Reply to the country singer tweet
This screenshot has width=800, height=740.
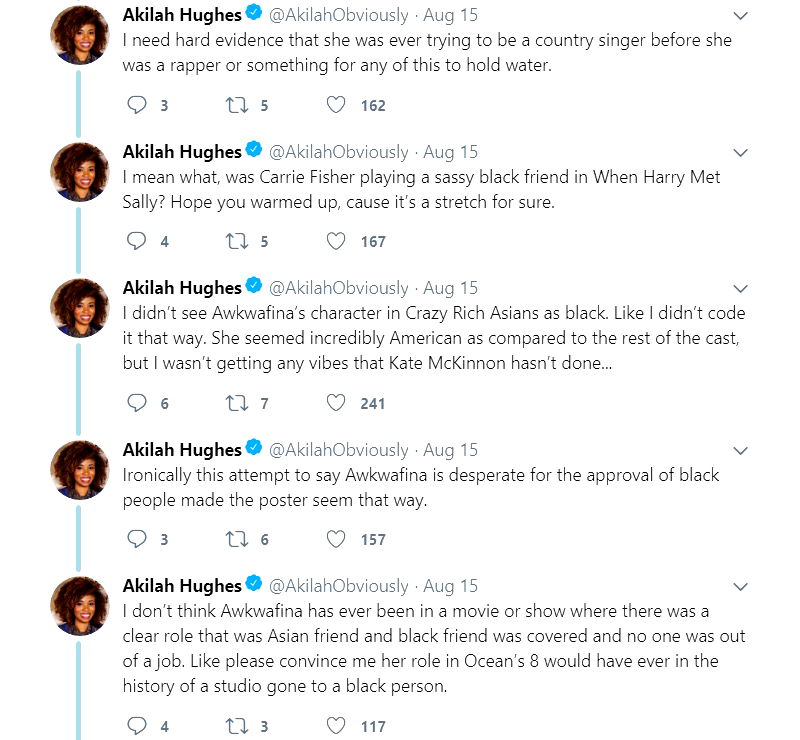coord(138,105)
